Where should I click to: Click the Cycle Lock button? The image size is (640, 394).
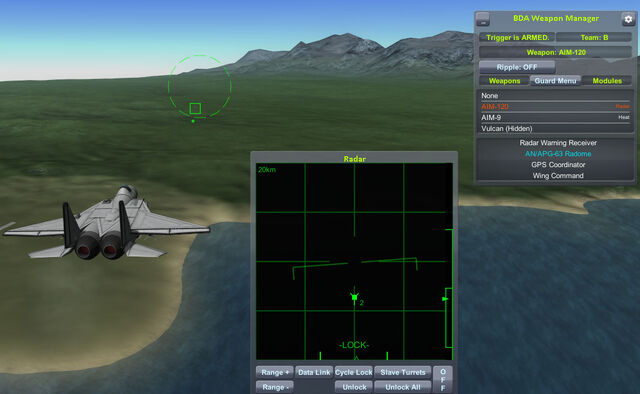click(353, 372)
